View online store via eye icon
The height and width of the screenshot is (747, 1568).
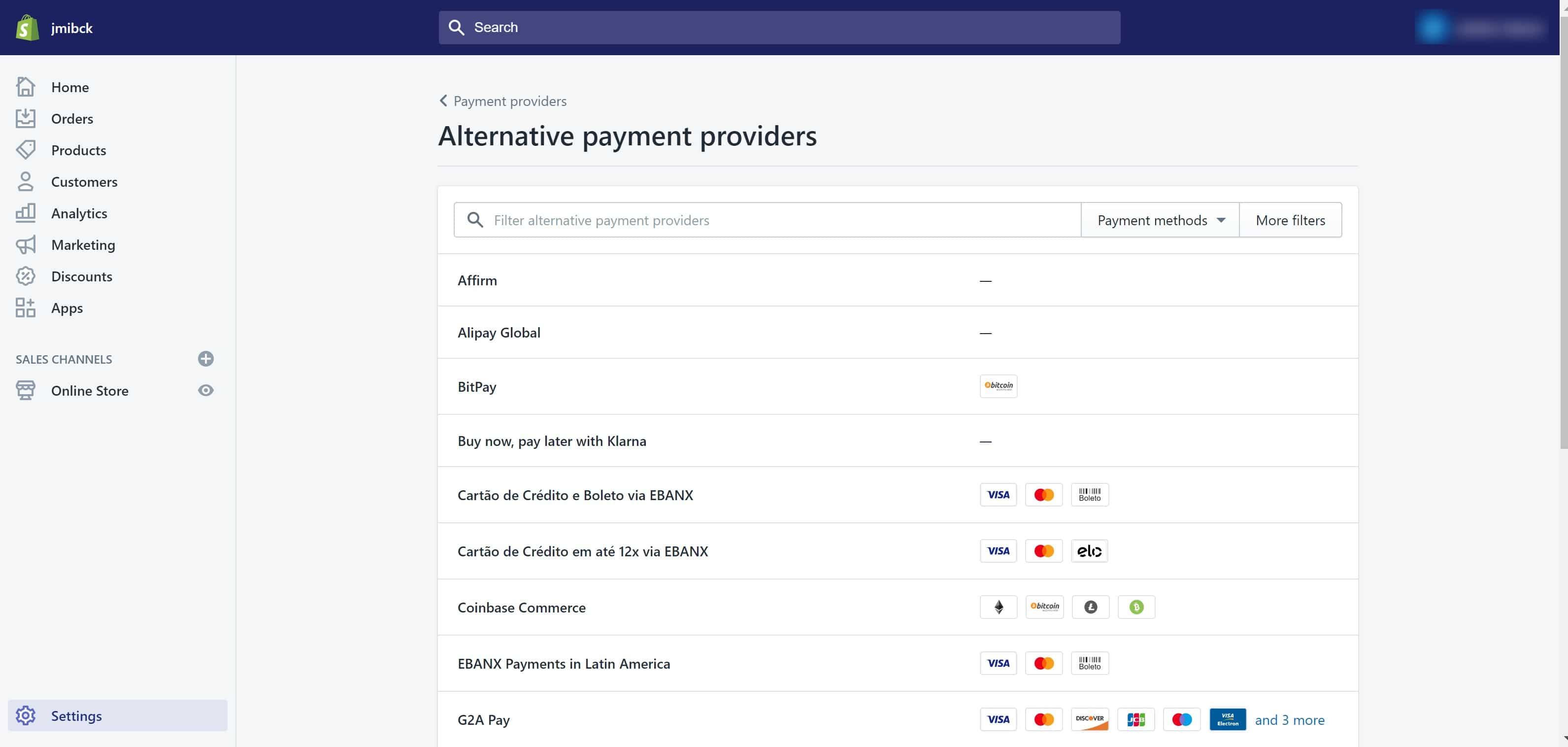point(206,390)
